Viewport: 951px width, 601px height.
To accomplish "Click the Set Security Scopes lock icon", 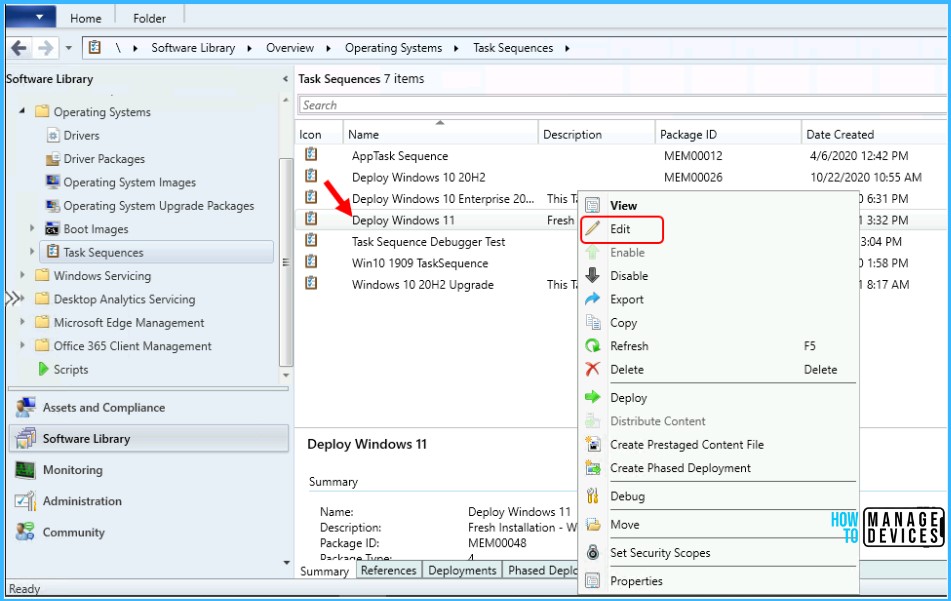I will 593,552.
